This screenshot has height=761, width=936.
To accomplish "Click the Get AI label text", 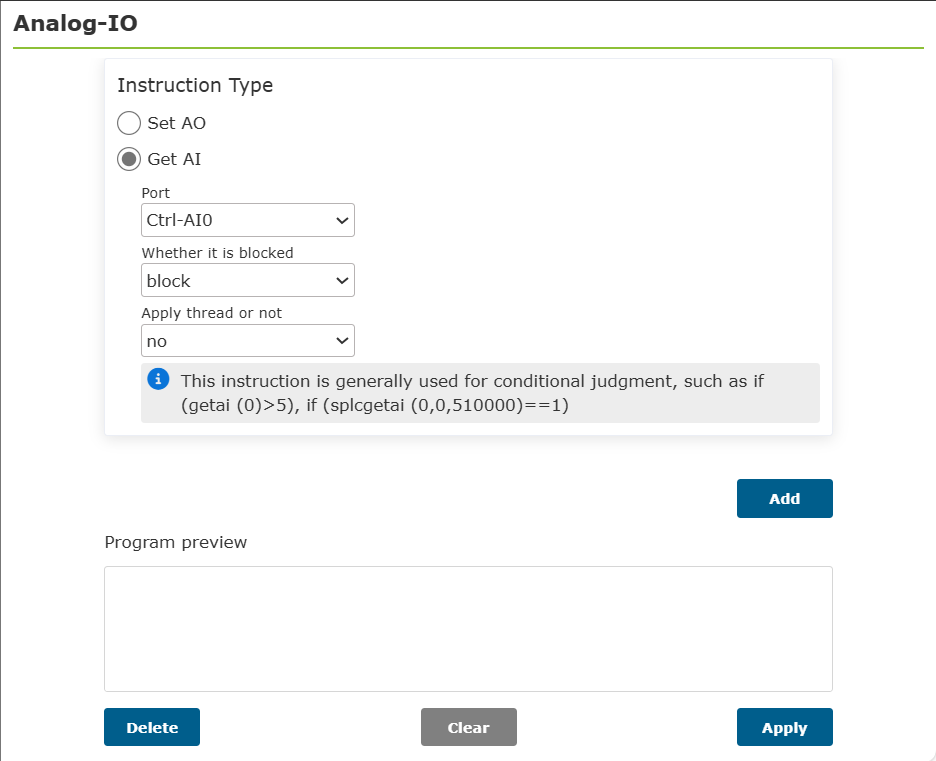I will [x=174, y=159].
